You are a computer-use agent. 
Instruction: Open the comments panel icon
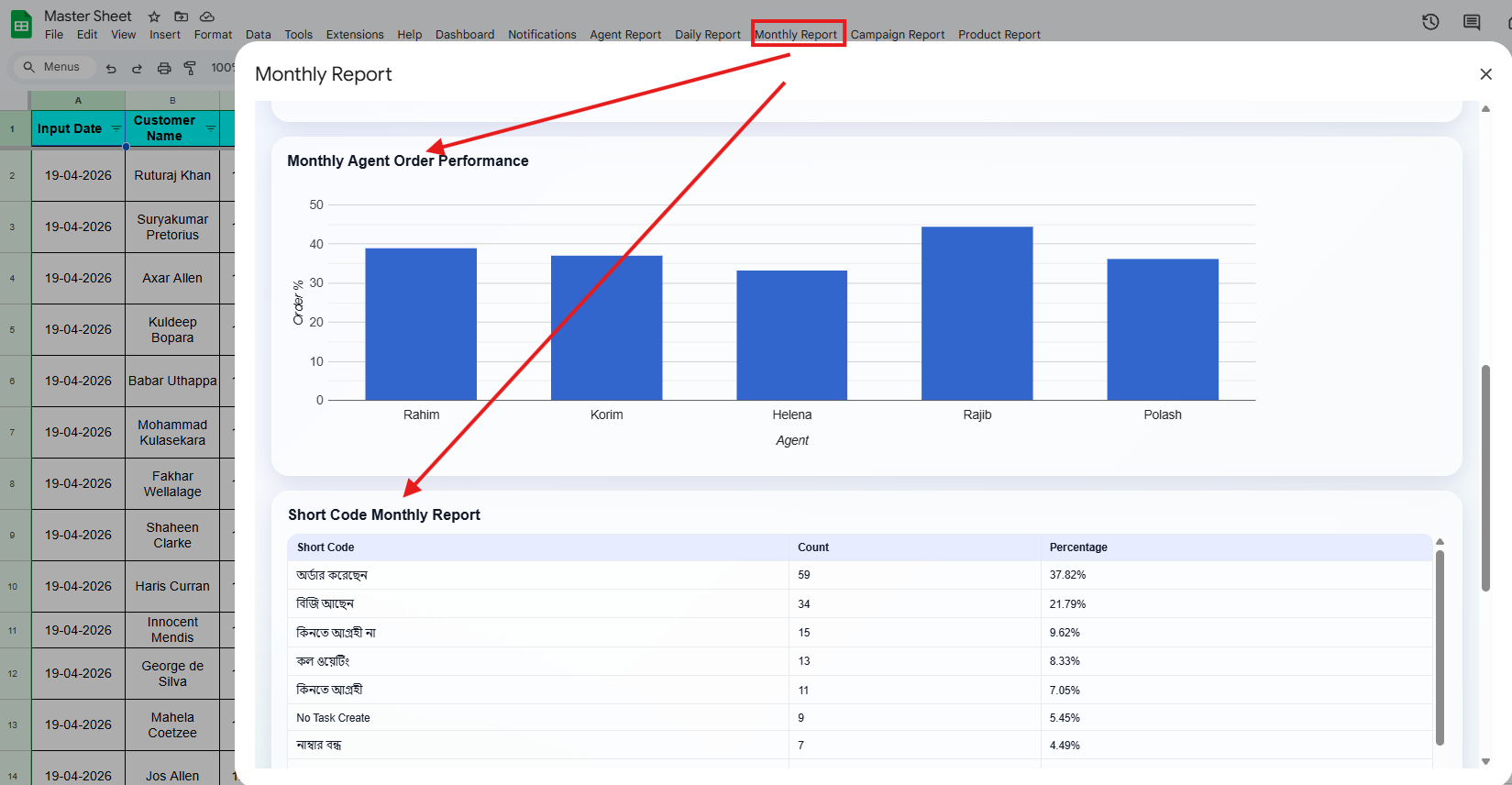tap(1472, 22)
